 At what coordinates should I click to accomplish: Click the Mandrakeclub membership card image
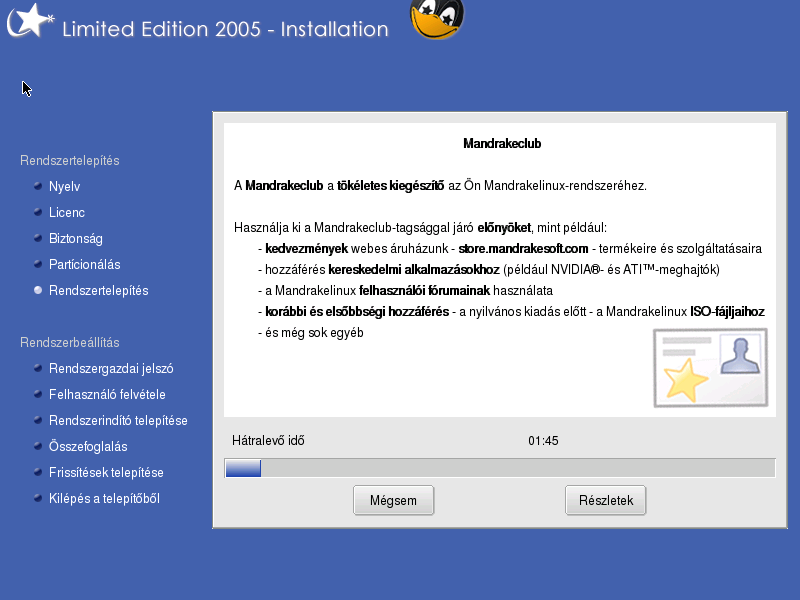pos(711,368)
